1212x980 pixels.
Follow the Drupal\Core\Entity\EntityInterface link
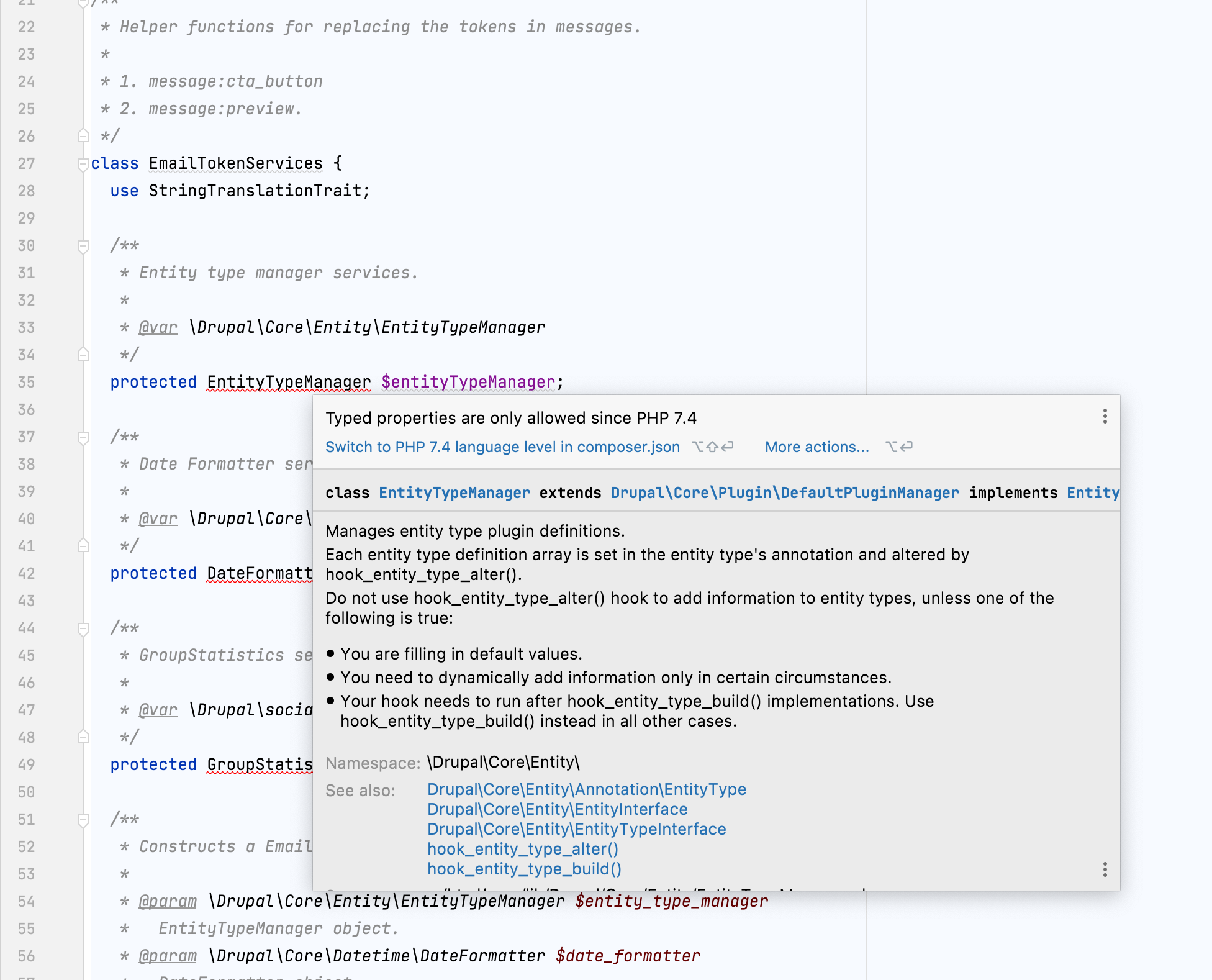pyautogui.click(x=557, y=809)
